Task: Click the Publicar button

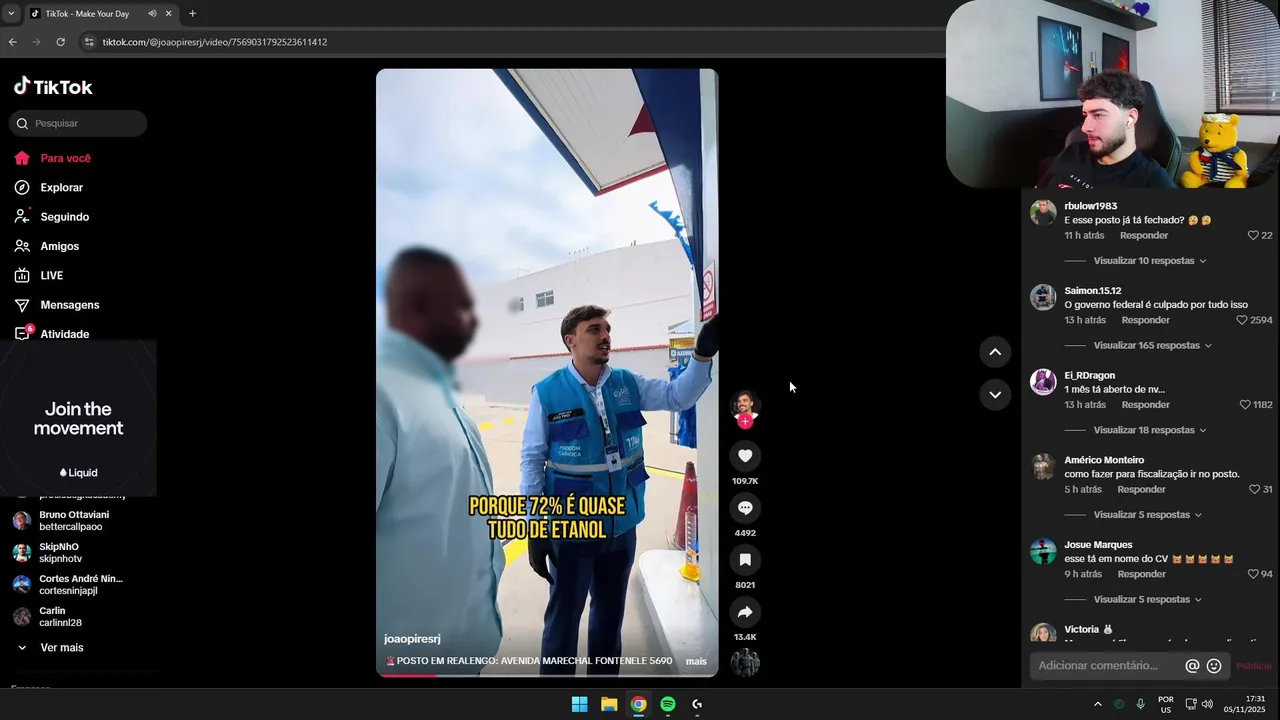Action: click(x=1254, y=666)
